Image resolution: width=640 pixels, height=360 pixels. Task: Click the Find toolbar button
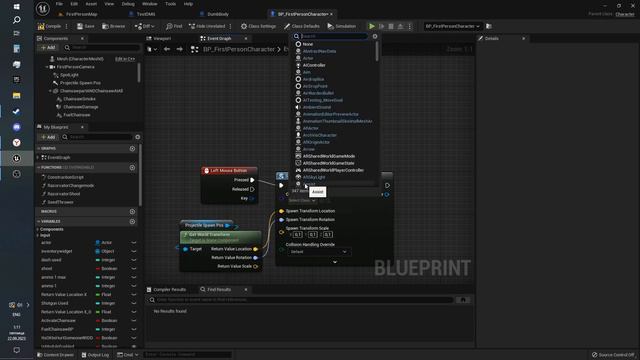[x=174, y=26]
